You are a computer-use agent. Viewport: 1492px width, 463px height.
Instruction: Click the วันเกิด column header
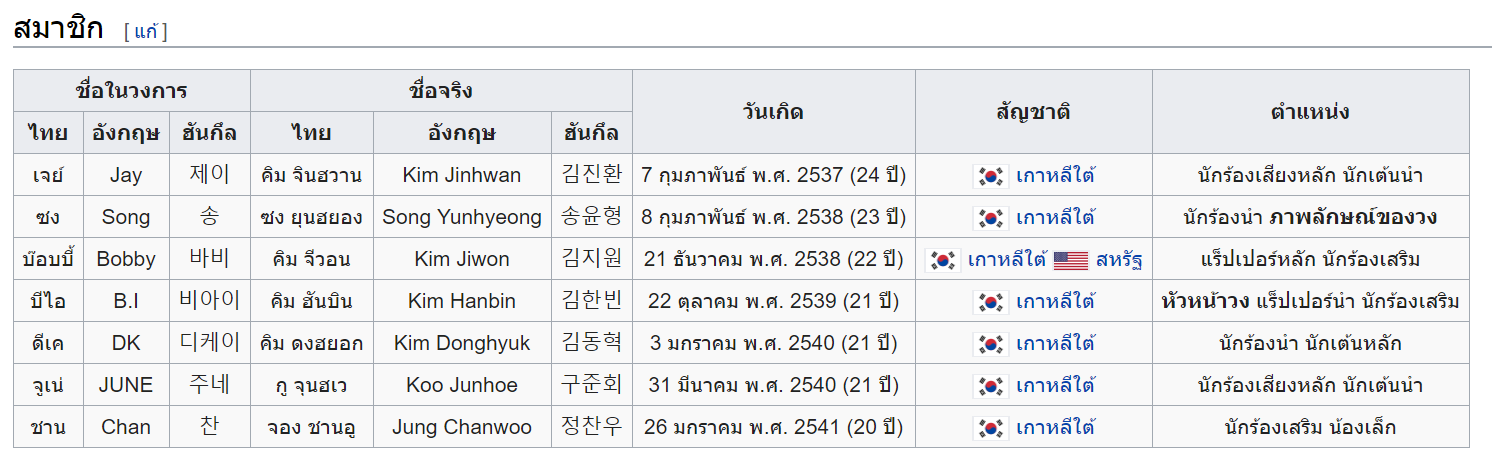coord(774,111)
